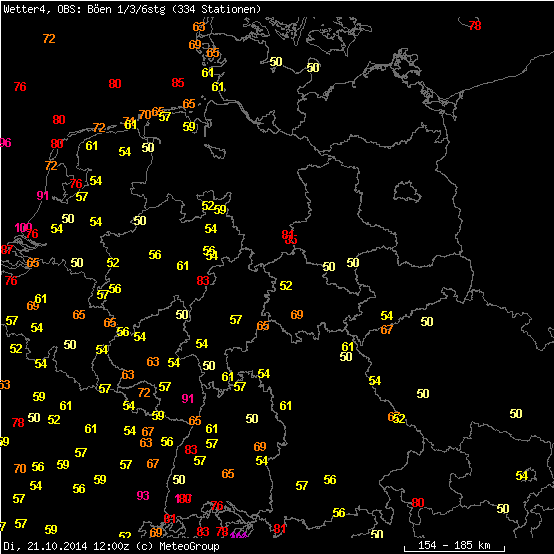Click the '154 - 185 km' scale label
554x554 pixels.
pos(454,545)
